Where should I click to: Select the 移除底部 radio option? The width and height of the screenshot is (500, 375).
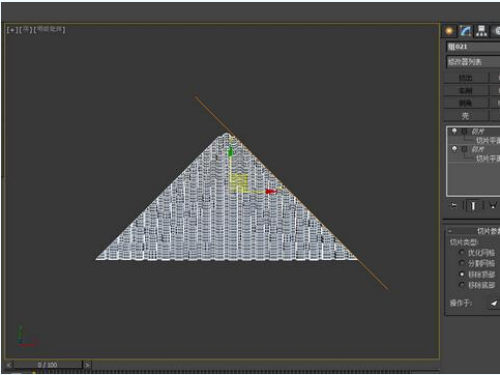(462, 285)
